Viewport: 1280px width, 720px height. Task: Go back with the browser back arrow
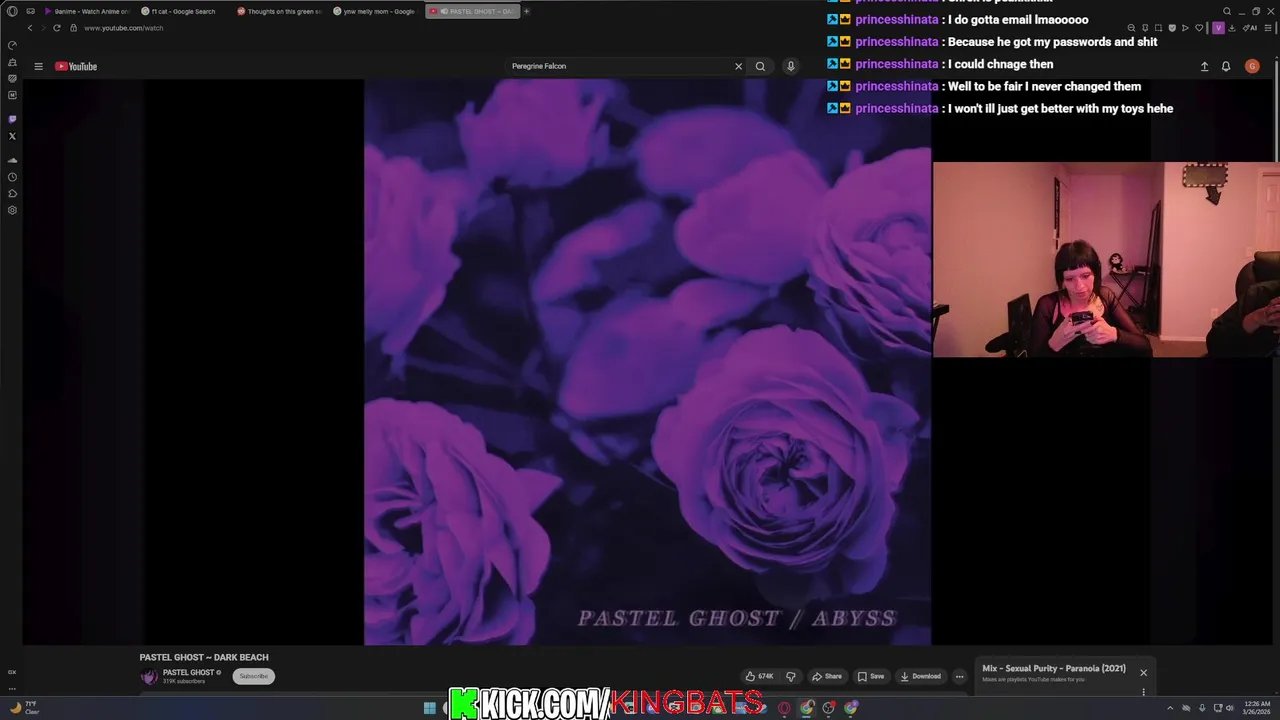pyautogui.click(x=30, y=28)
